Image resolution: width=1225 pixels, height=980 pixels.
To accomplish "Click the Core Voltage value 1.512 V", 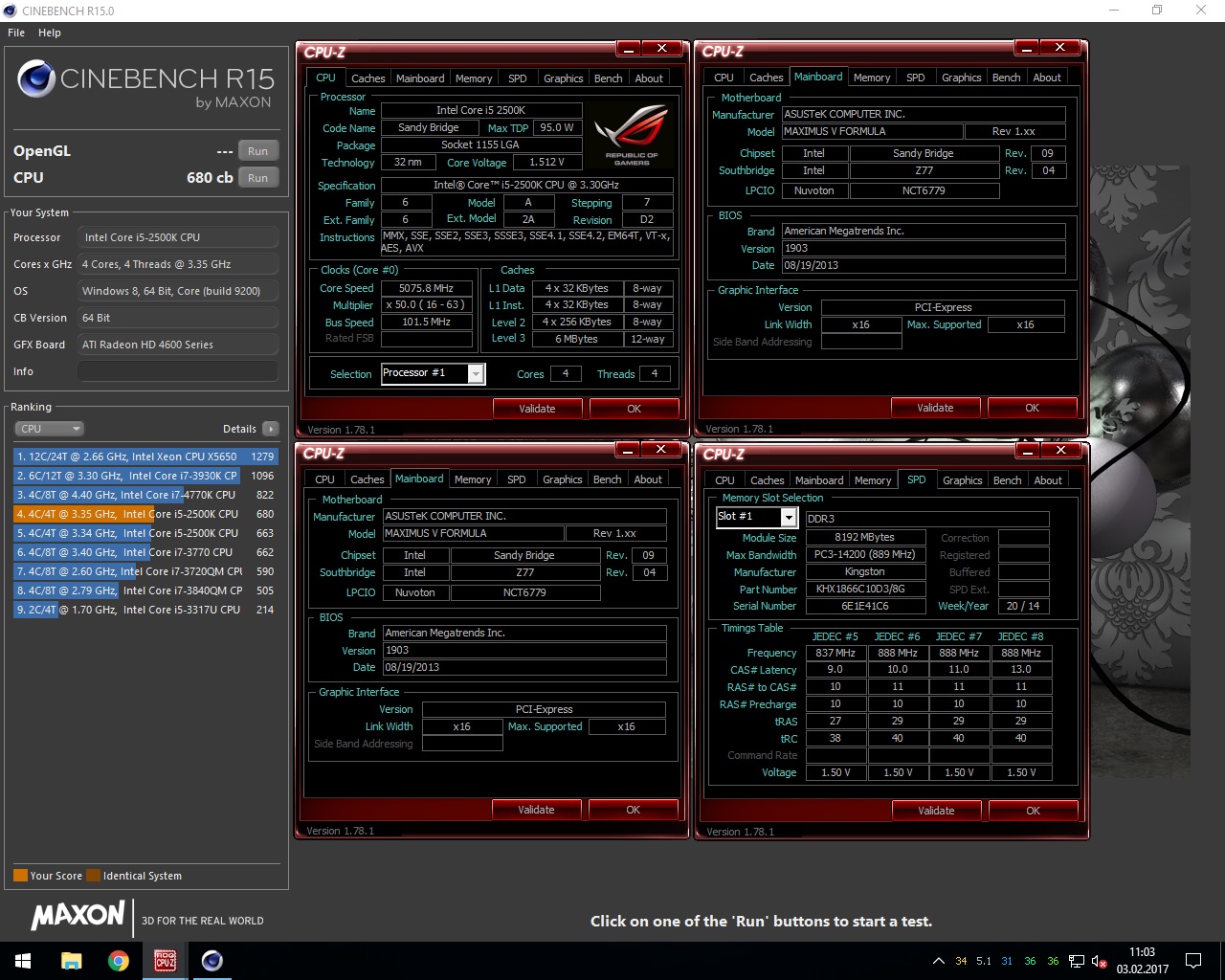I will tap(546, 163).
